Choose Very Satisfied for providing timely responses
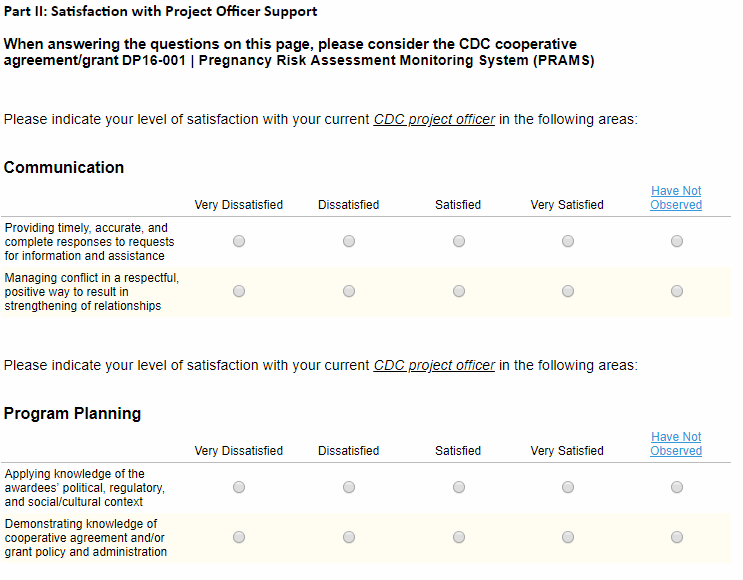Viewport: 743px width, 580px height. coord(568,241)
